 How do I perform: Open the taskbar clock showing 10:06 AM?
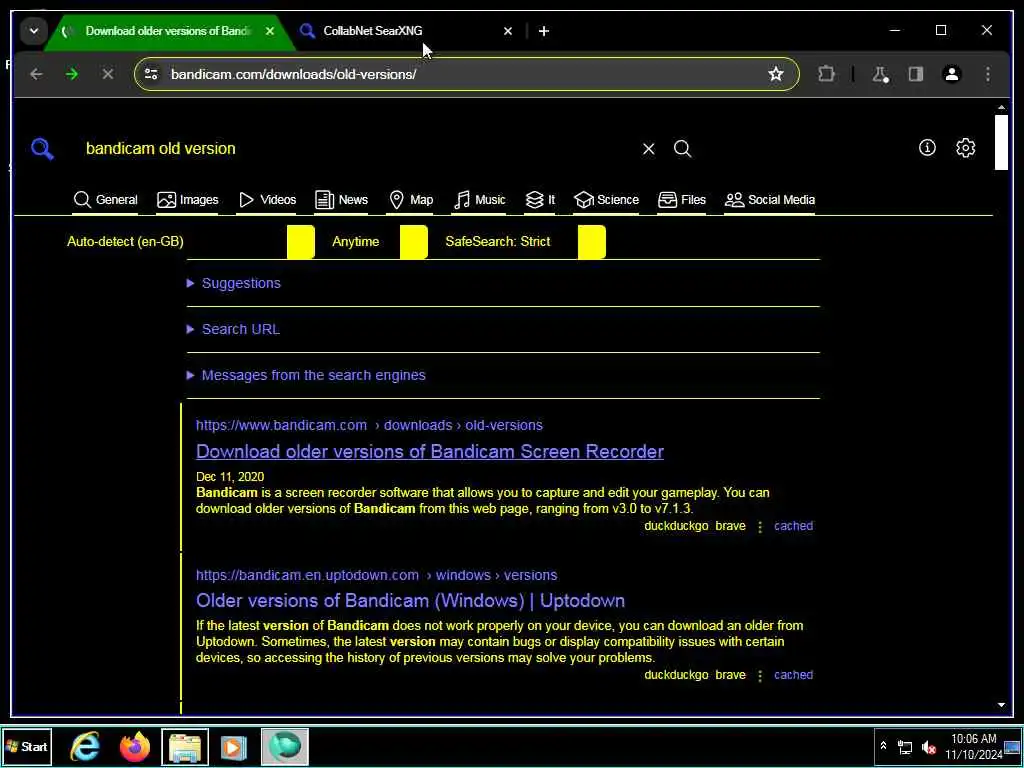(973, 746)
